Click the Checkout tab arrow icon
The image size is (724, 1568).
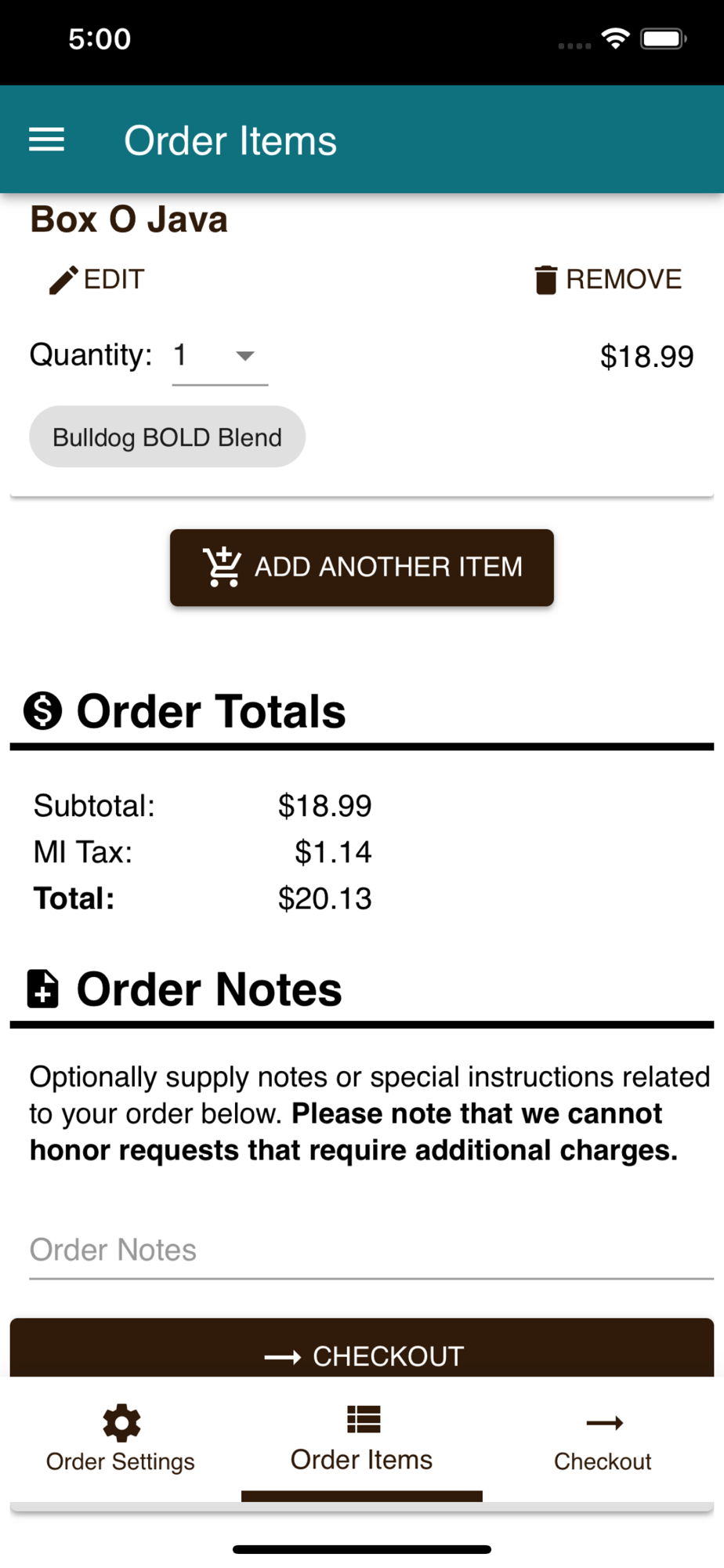604,1422
